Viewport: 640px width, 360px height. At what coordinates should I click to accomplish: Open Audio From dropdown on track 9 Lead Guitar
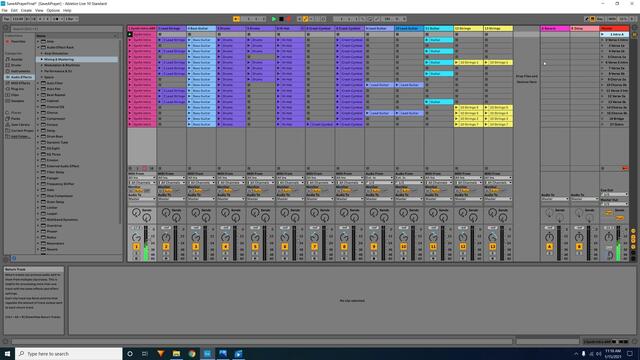click(379, 178)
